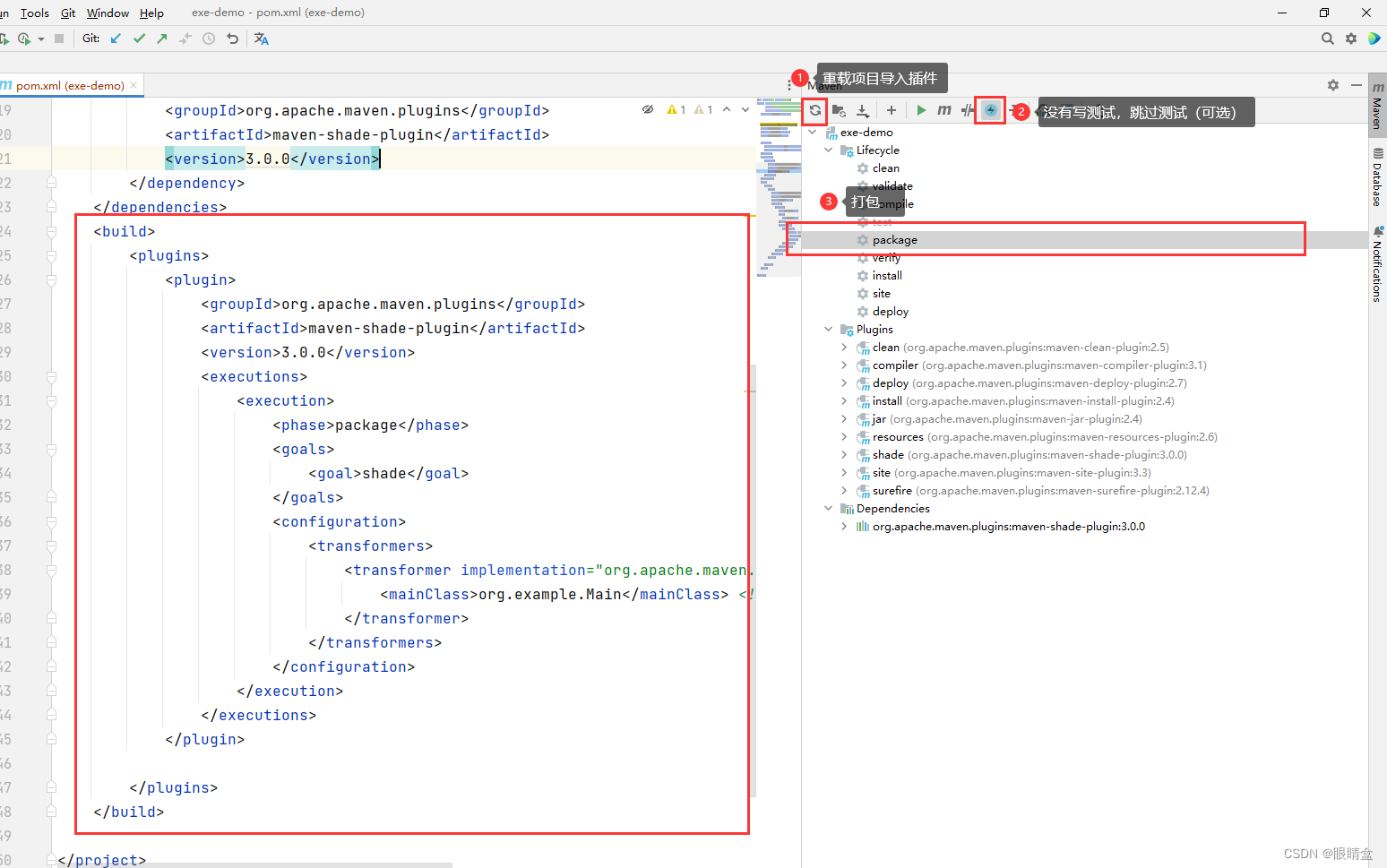Viewport: 1387px width, 868px height.
Task: Click the weak warning count indicator
Action: click(703, 109)
